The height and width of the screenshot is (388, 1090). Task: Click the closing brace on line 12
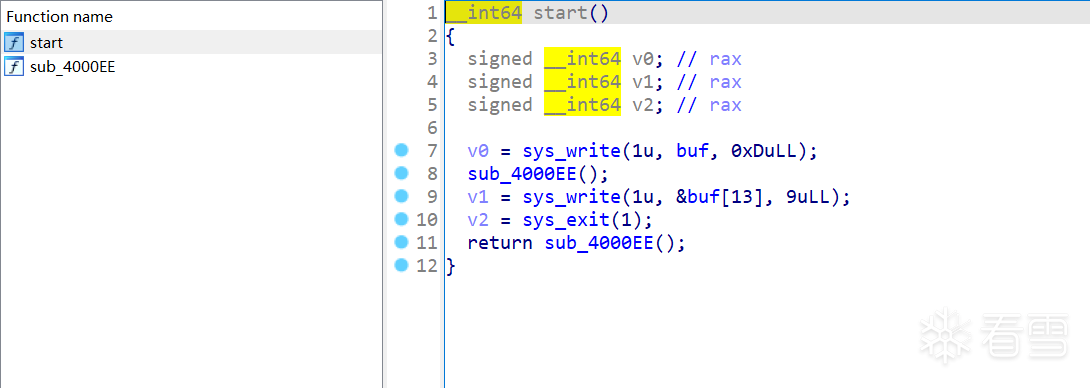450,266
